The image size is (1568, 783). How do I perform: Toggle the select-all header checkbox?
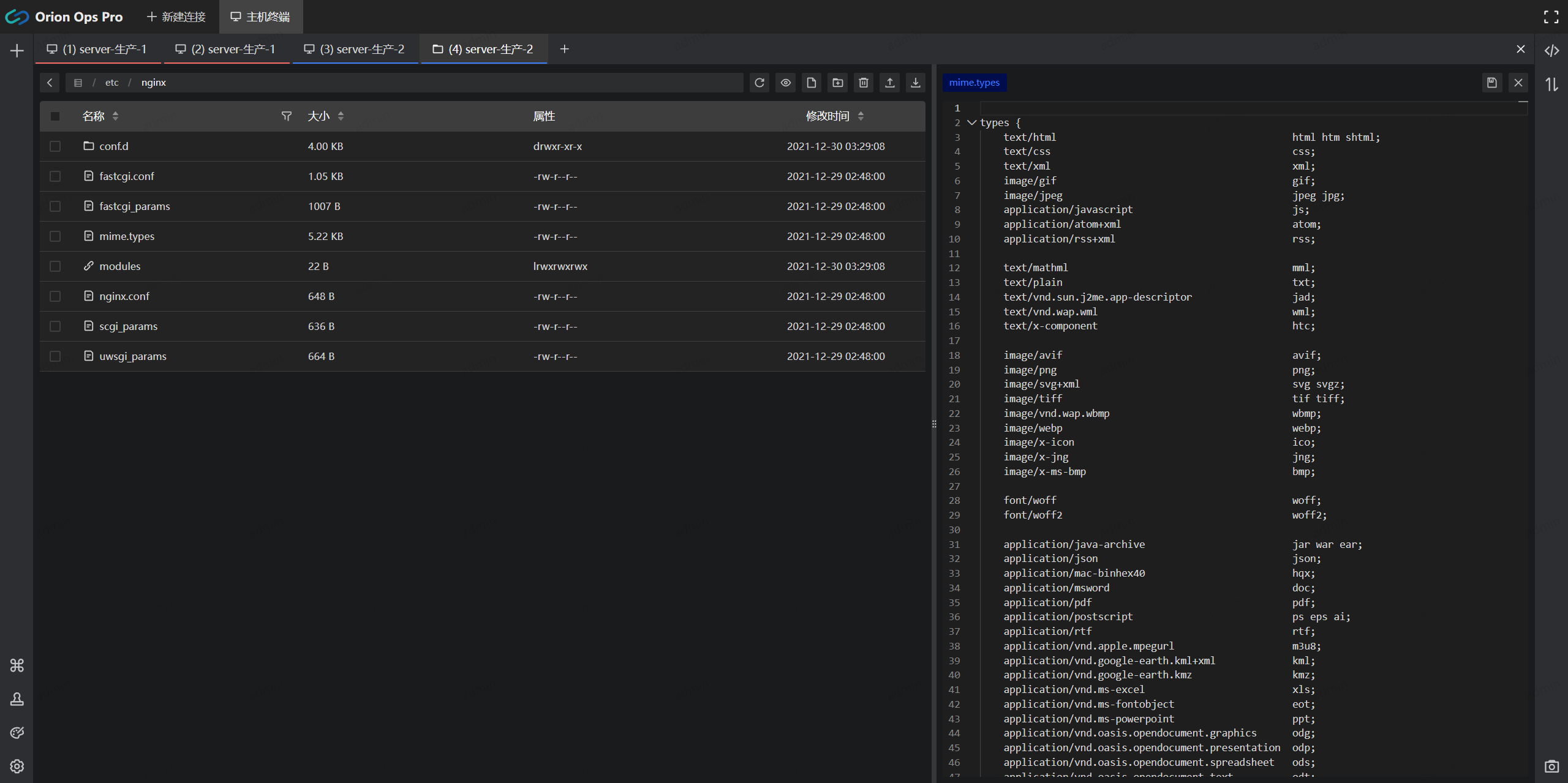tap(55, 116)
